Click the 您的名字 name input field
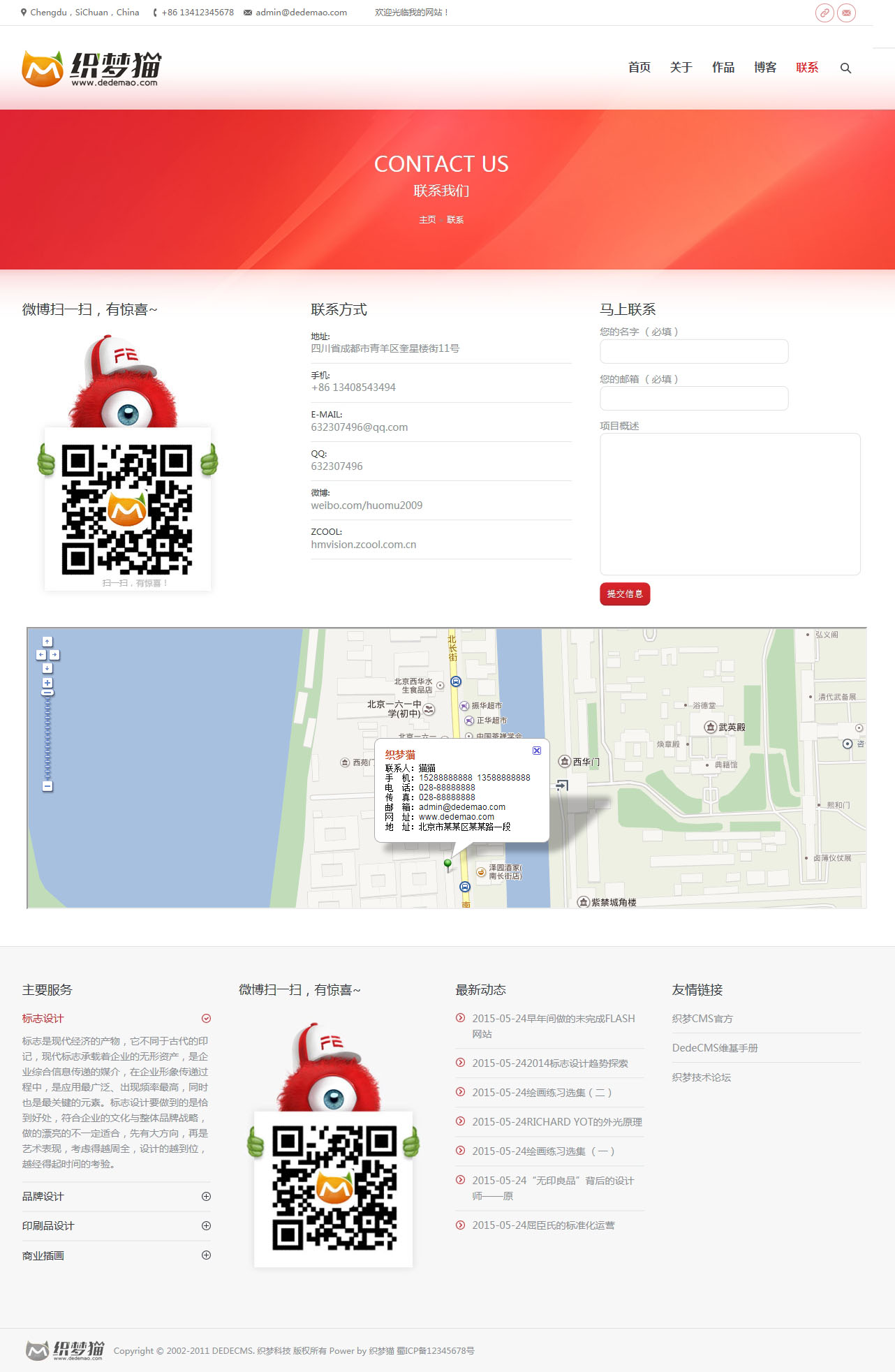Viewport: 895px width, 1372px height. point(694,351)
